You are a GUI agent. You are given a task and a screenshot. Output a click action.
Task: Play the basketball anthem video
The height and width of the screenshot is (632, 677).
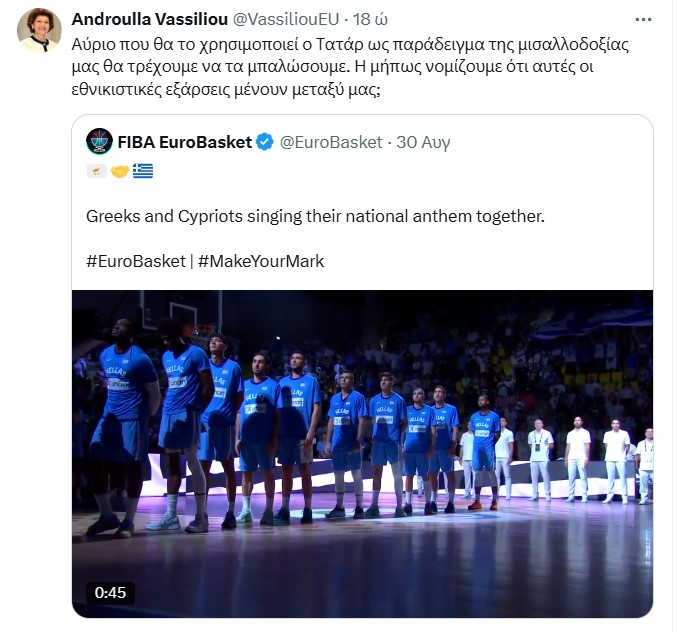(362, 454)
